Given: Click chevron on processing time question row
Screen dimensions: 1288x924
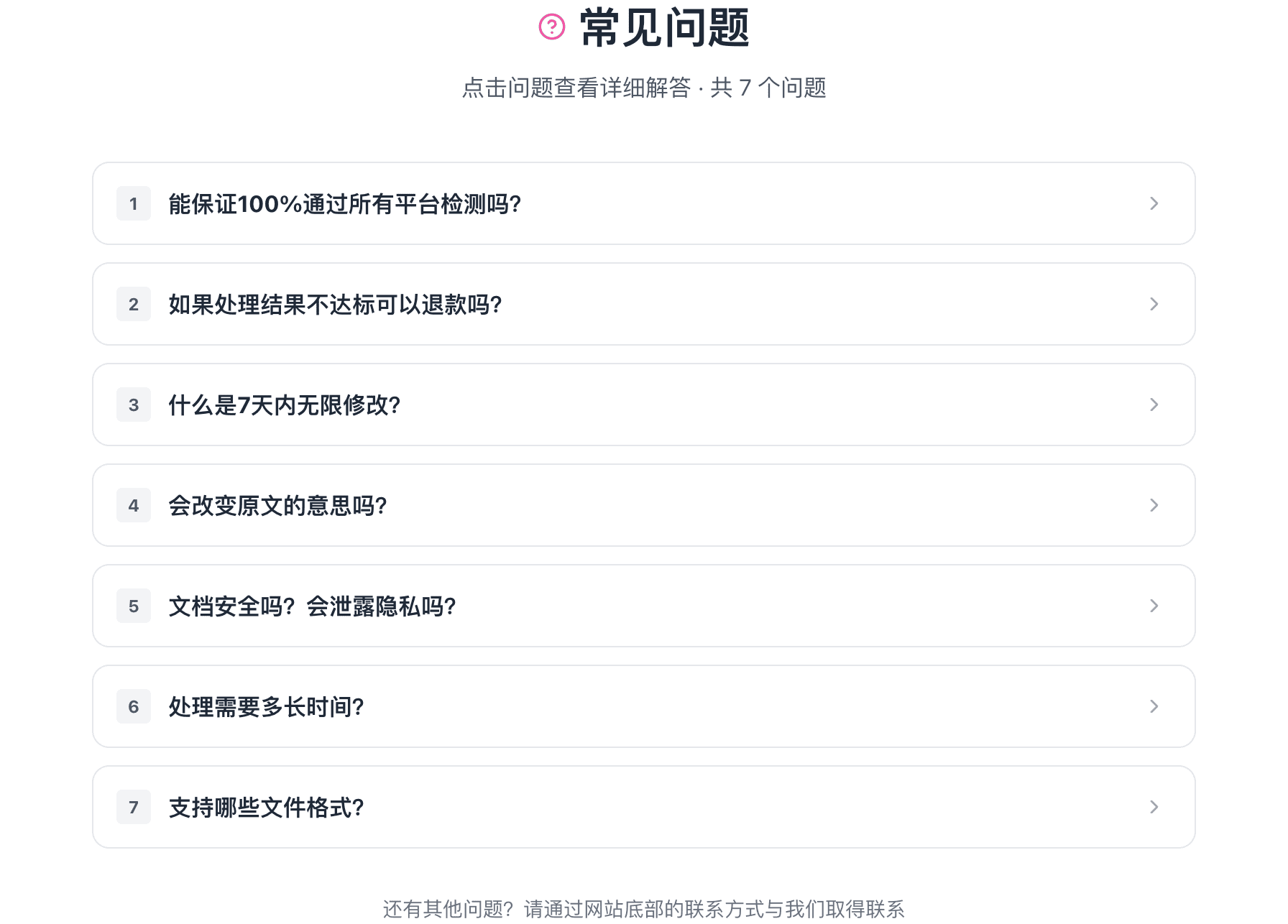Looking at the screenshot, I should [x=1155, y=706].
